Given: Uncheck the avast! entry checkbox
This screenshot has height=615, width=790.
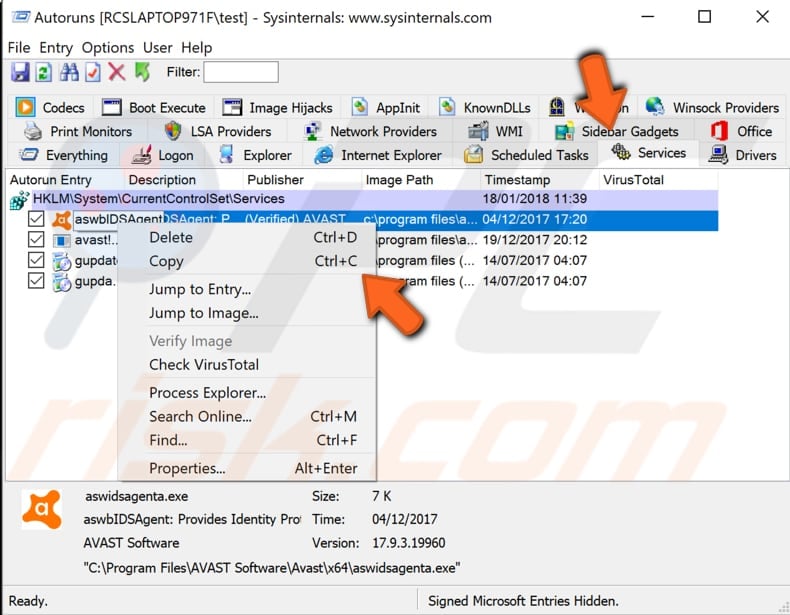Looking at the screenshot, I should point(36,240).
